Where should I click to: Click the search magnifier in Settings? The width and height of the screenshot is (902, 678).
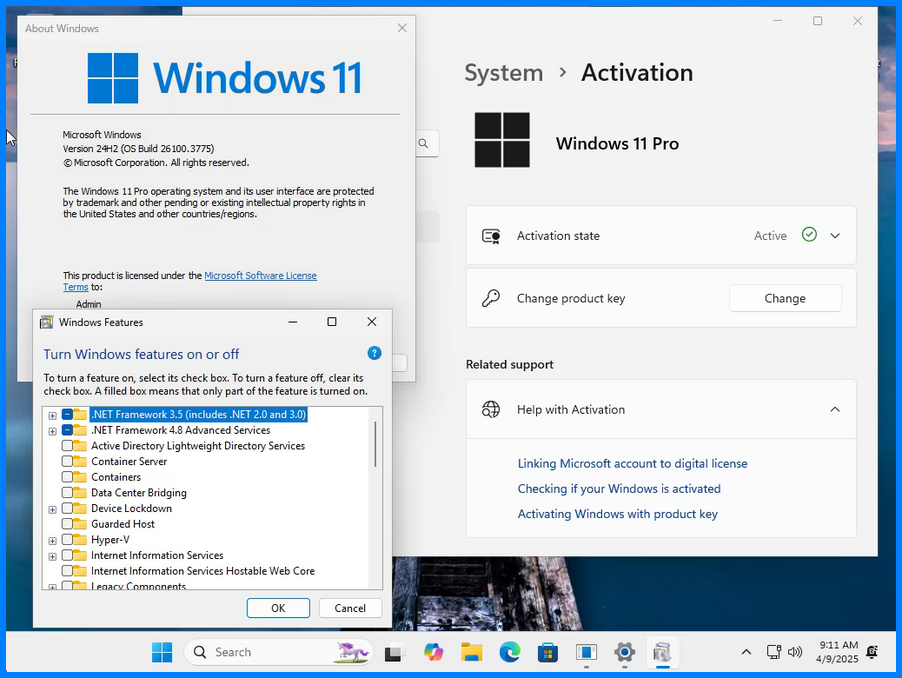click(423, 143)
